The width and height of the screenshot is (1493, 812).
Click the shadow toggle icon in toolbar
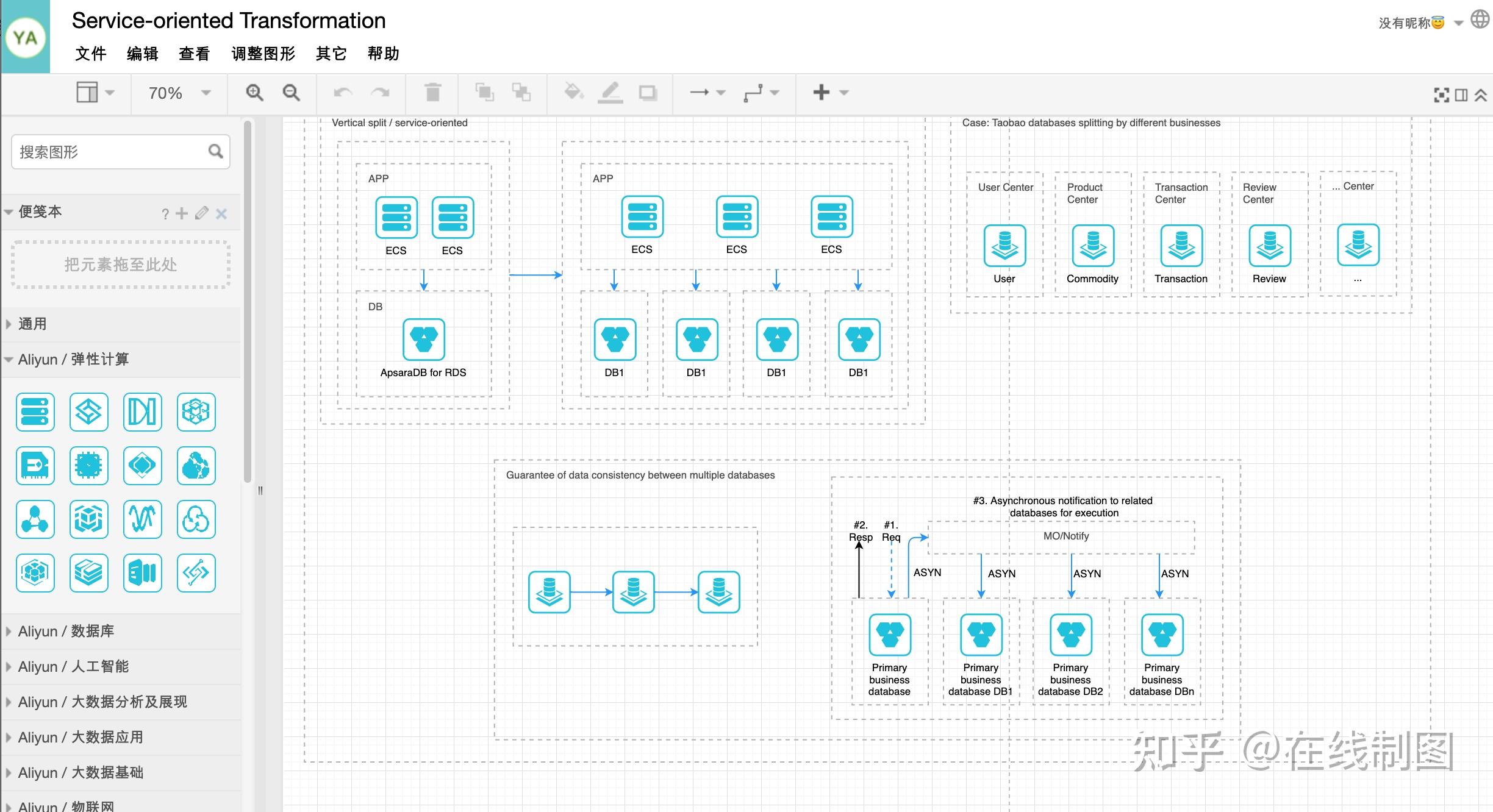click(x=647, y=93)
